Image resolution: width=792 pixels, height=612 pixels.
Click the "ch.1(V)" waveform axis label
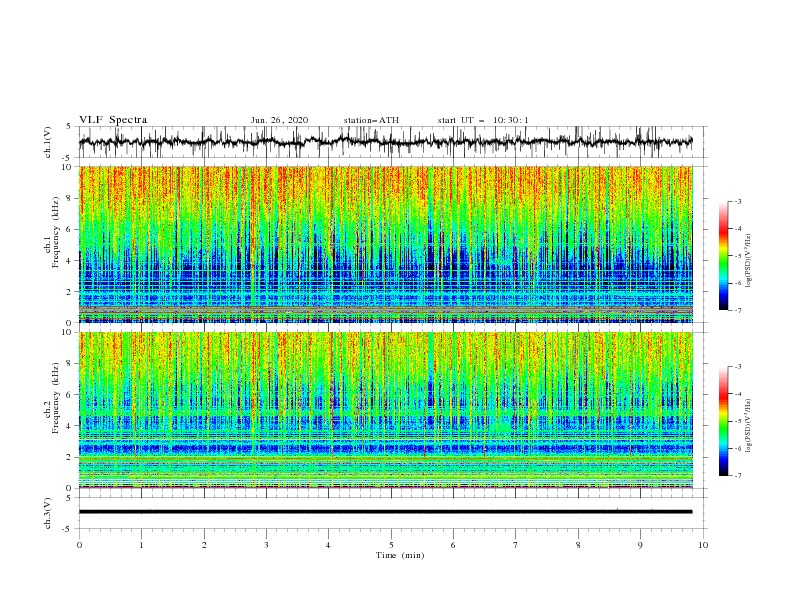coord(48,142)
